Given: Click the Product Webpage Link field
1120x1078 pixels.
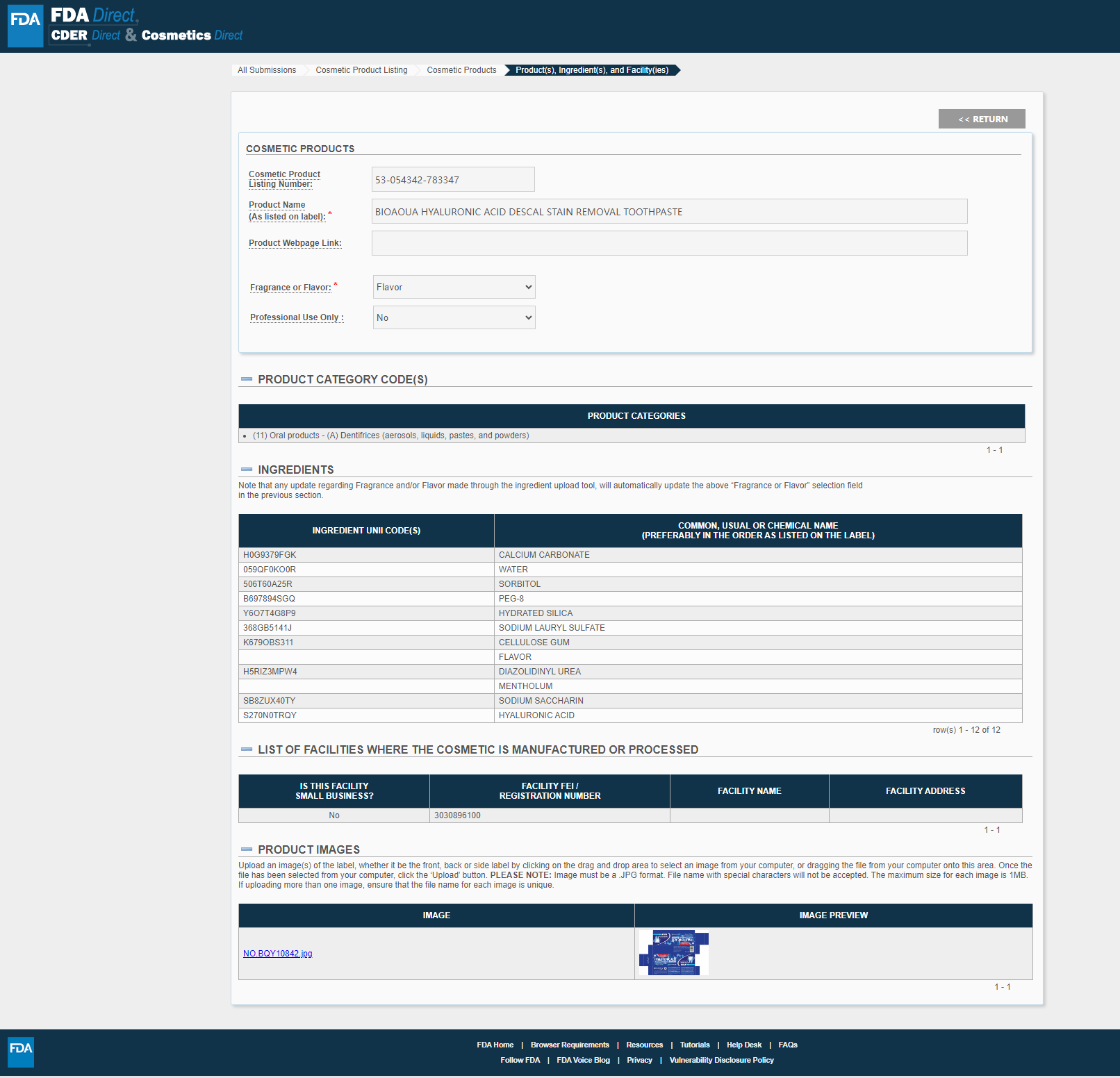Looking at the screenshot, I should click(669, 243).
